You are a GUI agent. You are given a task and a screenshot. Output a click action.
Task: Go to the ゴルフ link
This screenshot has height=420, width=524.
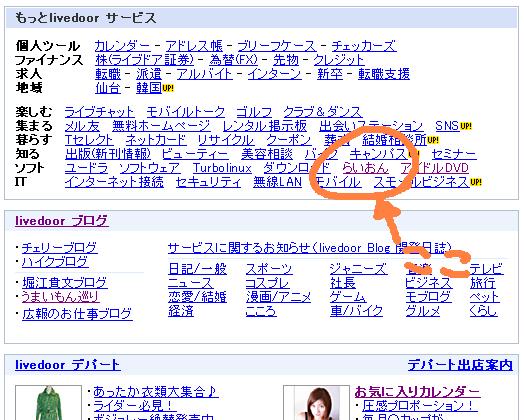coord(254,112)
